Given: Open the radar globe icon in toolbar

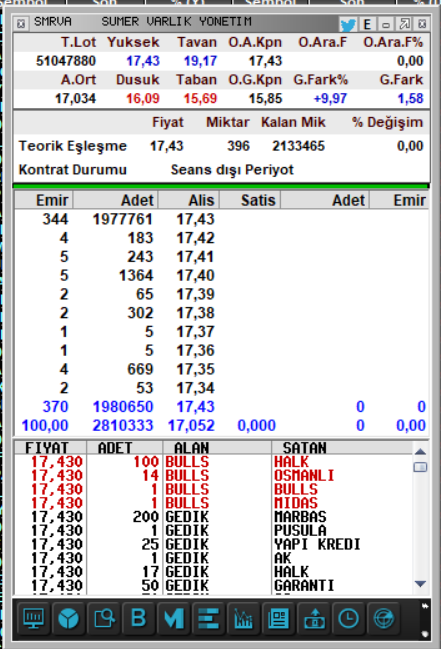Looking at the screenshot, I should click(384, 619).
